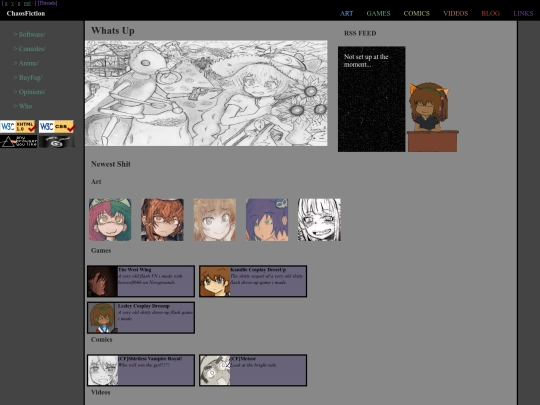Open the orange haired character artwork thumbnail

(x=162, y=220)
